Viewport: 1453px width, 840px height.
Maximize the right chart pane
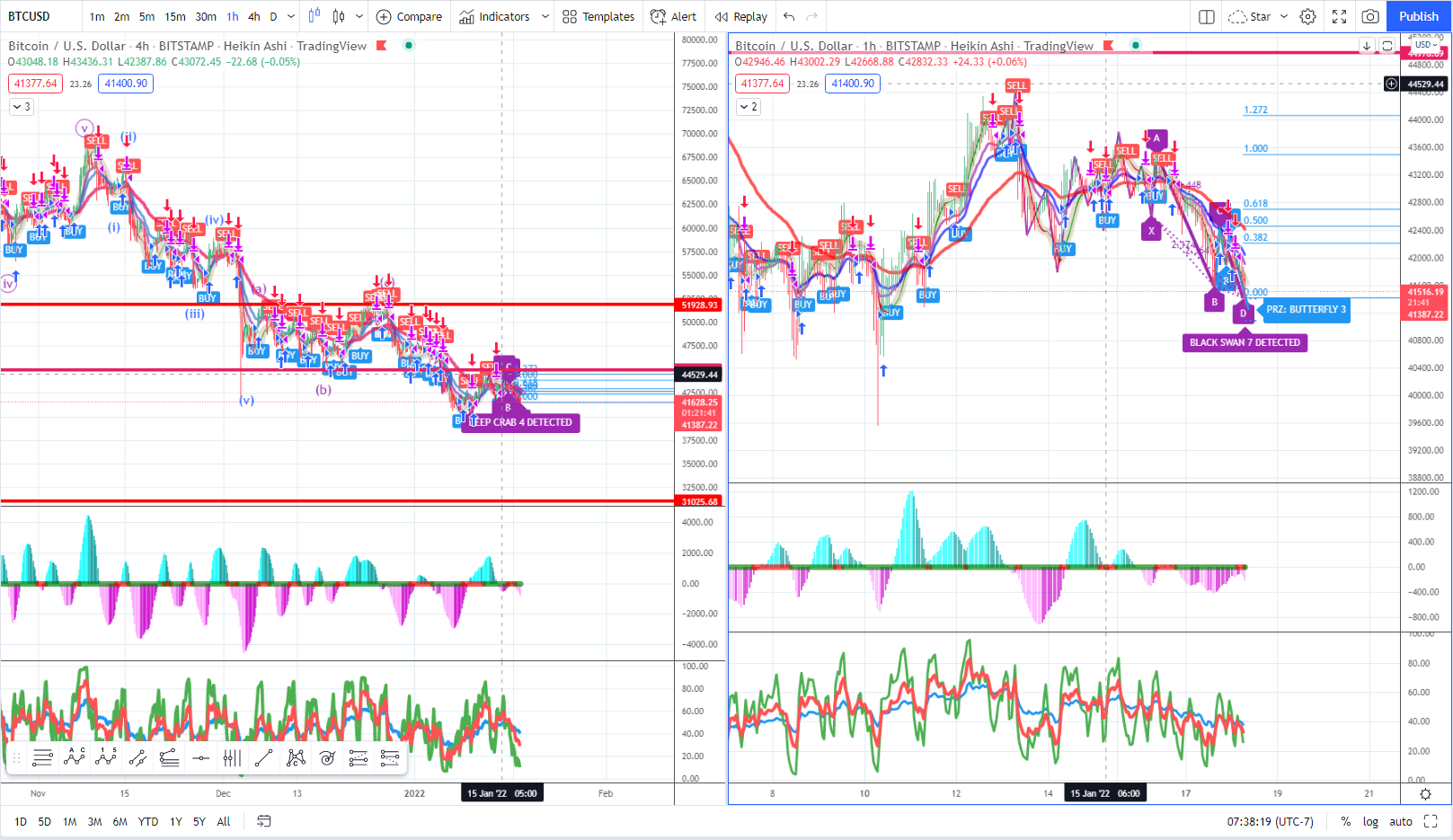(x=1387, y=45)
